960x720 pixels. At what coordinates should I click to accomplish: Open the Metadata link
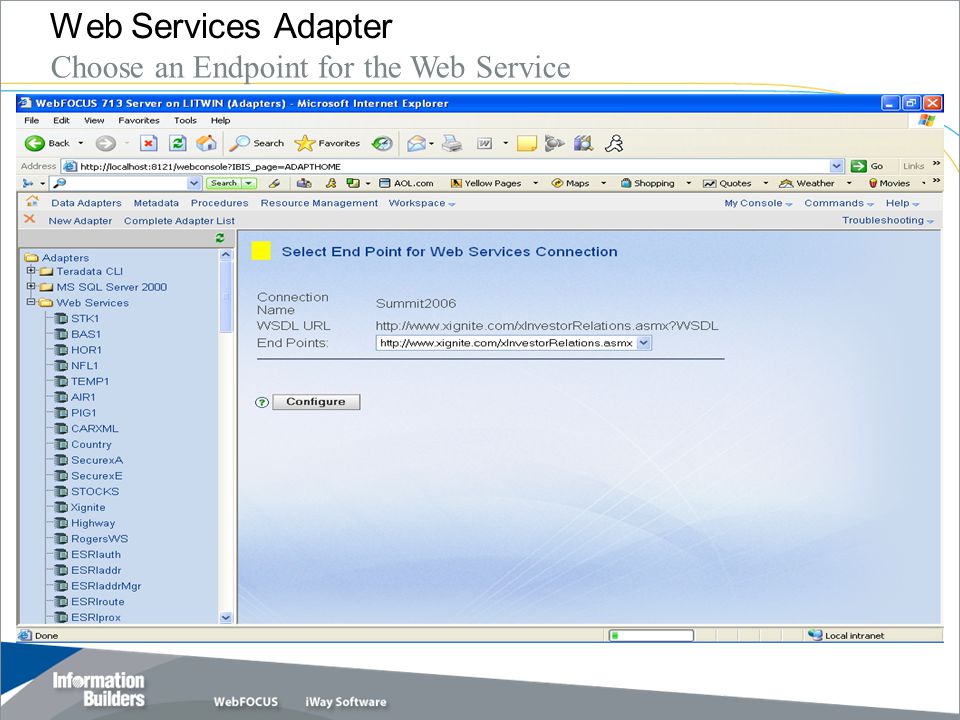(156, 203)
